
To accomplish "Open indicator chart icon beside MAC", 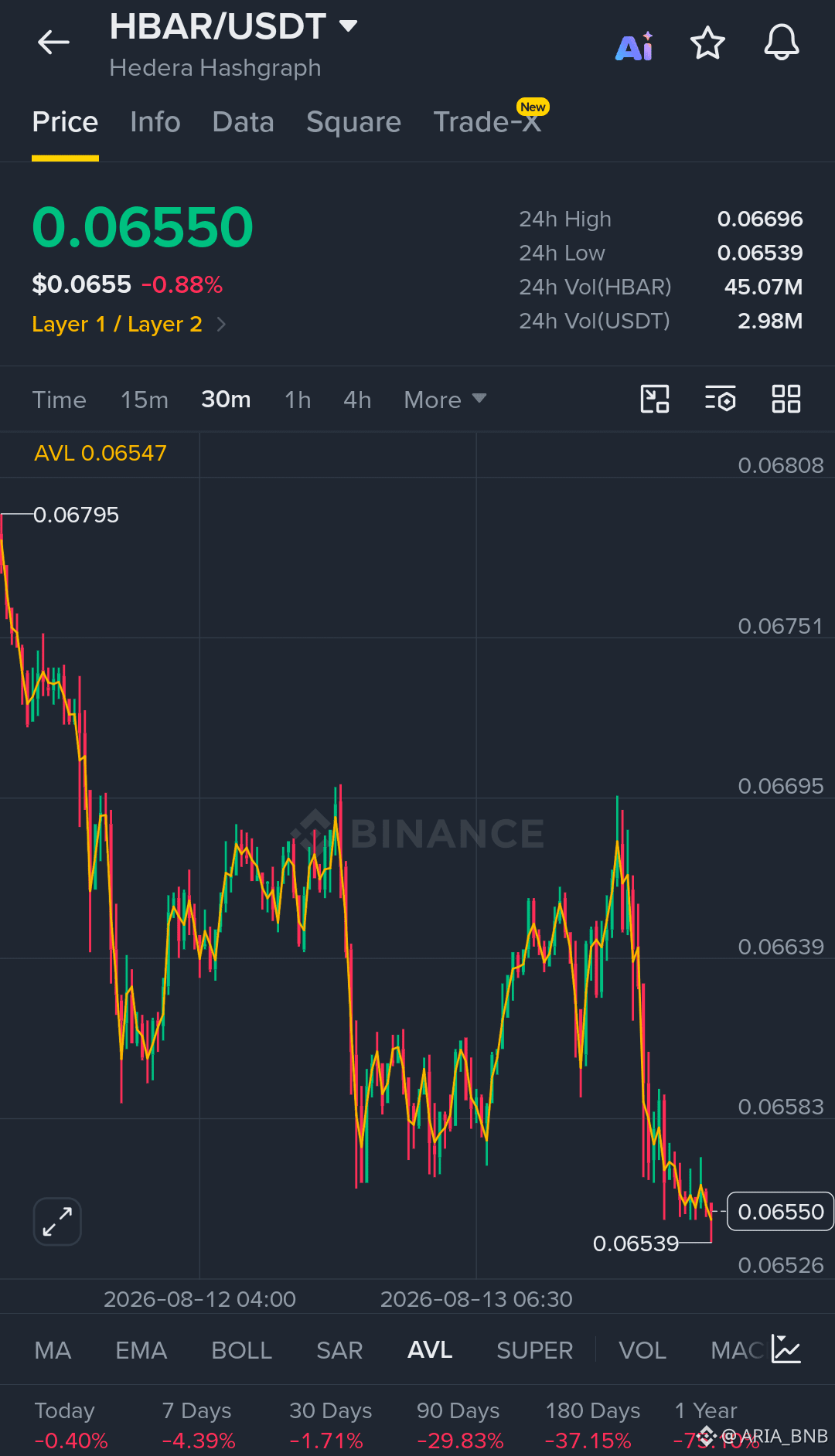I will pyautogui.click(x=786, y=1349).
